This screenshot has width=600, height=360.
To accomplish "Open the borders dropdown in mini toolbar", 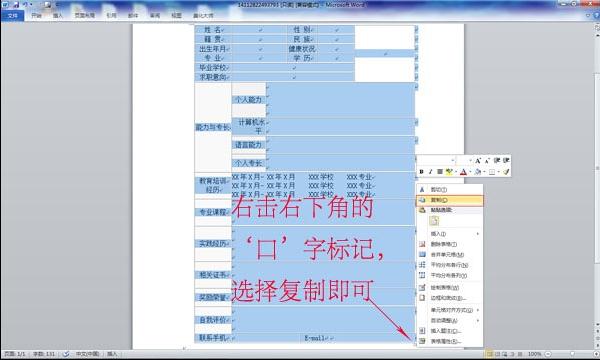I will [498, 172].
